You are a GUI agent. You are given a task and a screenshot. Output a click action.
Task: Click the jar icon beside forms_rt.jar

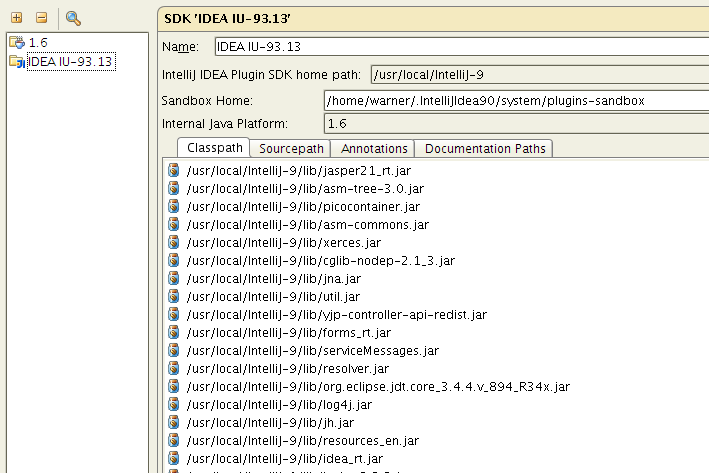tap(174, 332)
